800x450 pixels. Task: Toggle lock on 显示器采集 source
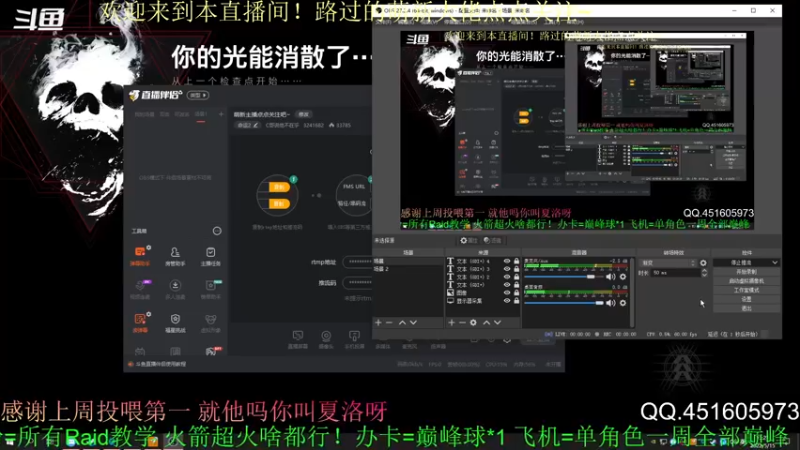tap(516, 301)
